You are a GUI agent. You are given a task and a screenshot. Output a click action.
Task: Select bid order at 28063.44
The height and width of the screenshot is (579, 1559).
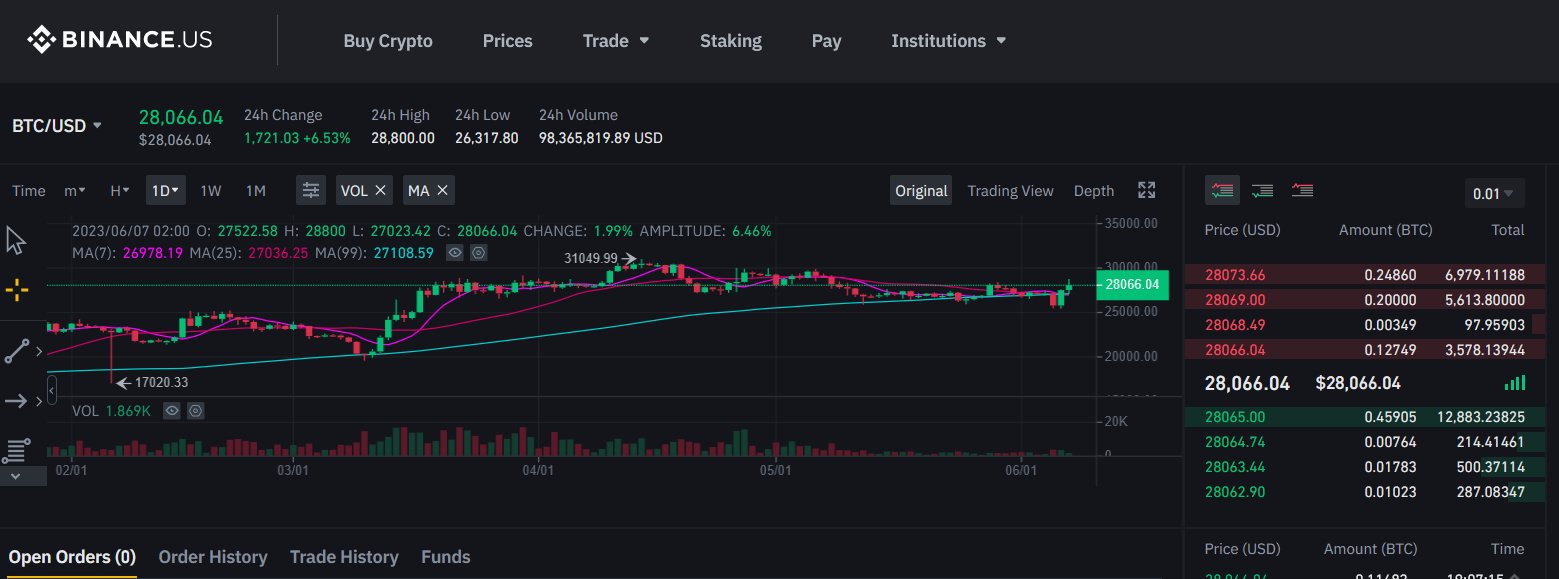coord(1365,467)
